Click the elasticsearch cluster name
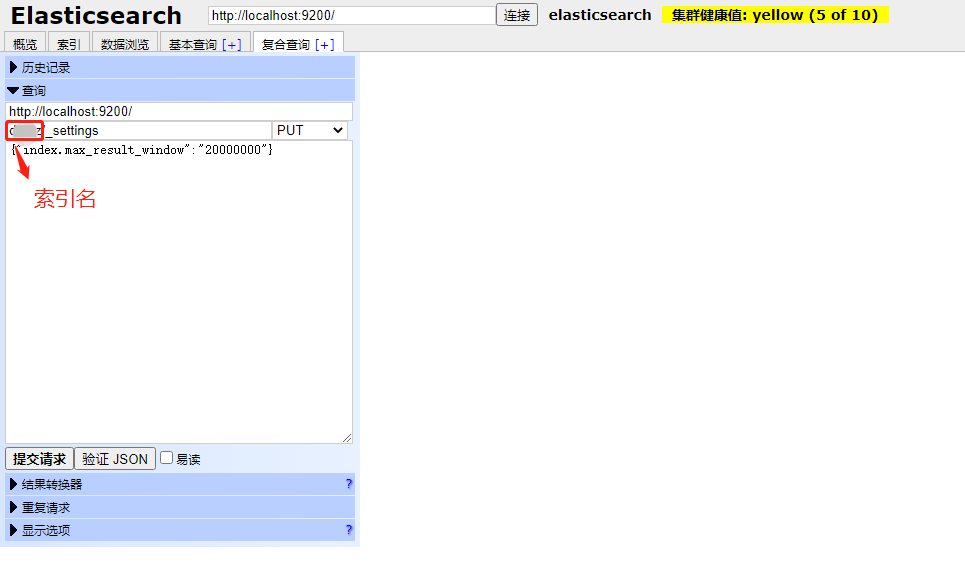 [x=600, y=15]
